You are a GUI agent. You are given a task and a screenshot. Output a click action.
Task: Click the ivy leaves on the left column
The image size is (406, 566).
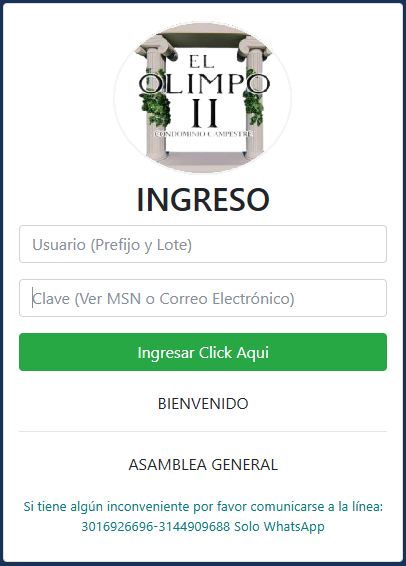tap(155, 97)
